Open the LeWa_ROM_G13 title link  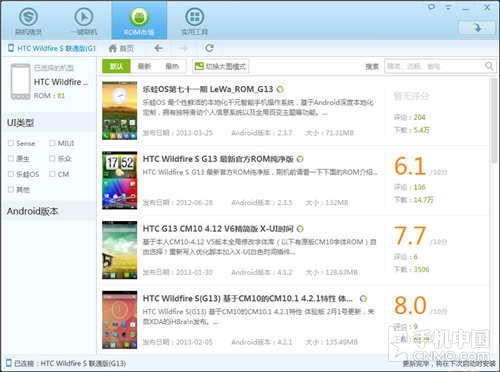(x=208, y=89)
